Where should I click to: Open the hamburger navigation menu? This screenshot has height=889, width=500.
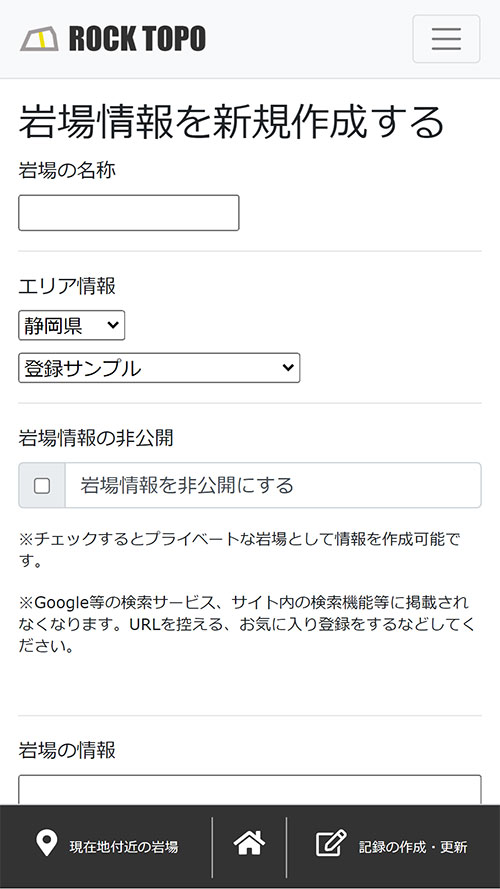click(x=446, y=39)
